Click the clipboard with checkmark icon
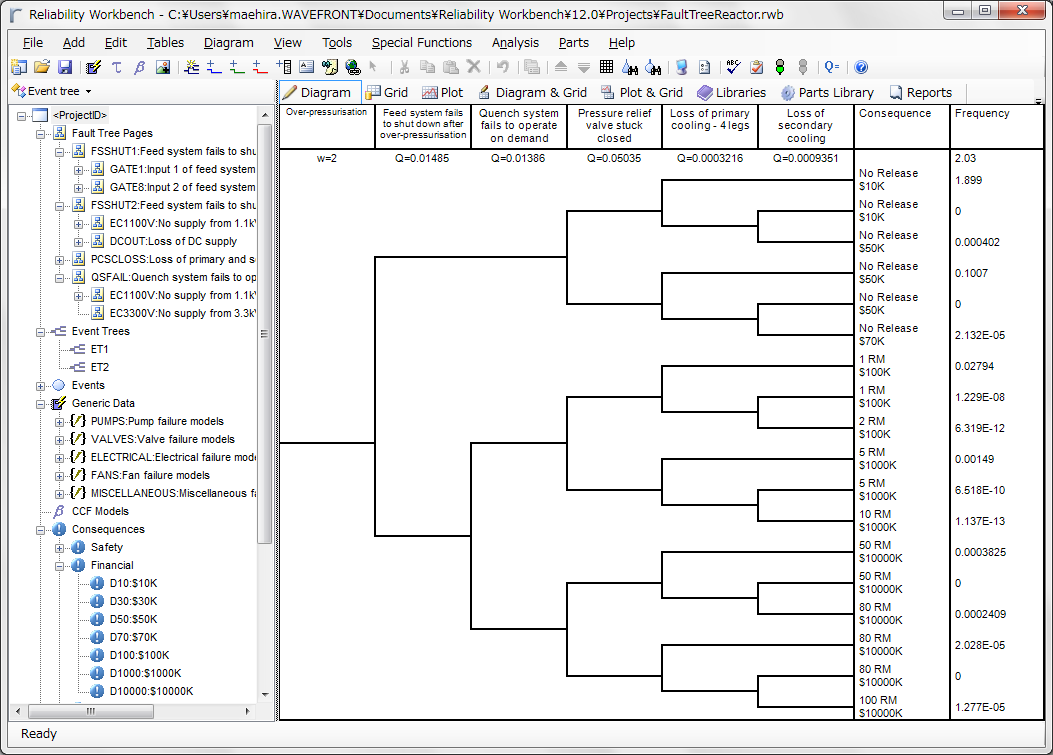Screen dimensions: 1053x755 [x=757, y=66]
